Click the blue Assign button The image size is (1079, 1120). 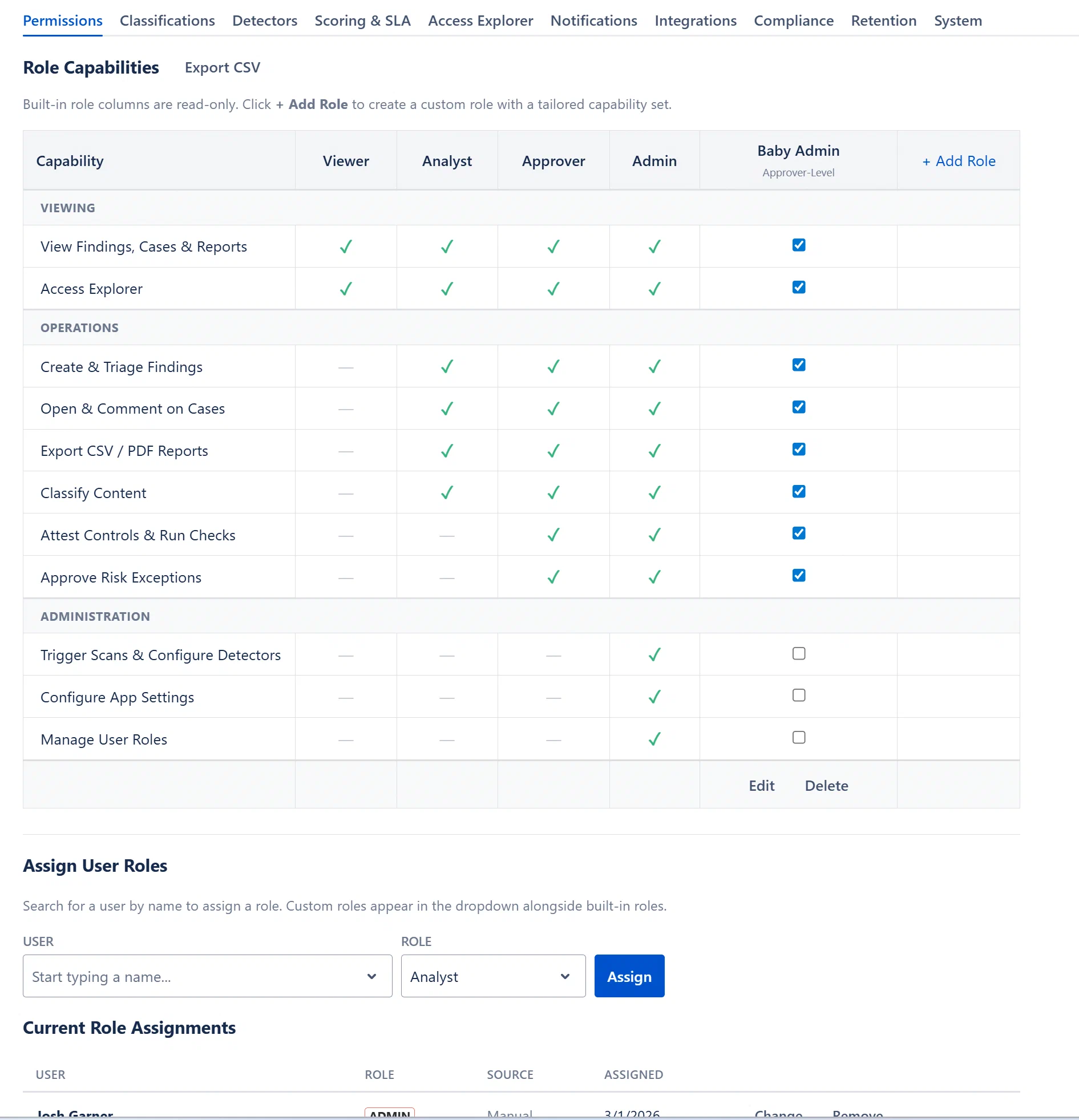[629, 976]
